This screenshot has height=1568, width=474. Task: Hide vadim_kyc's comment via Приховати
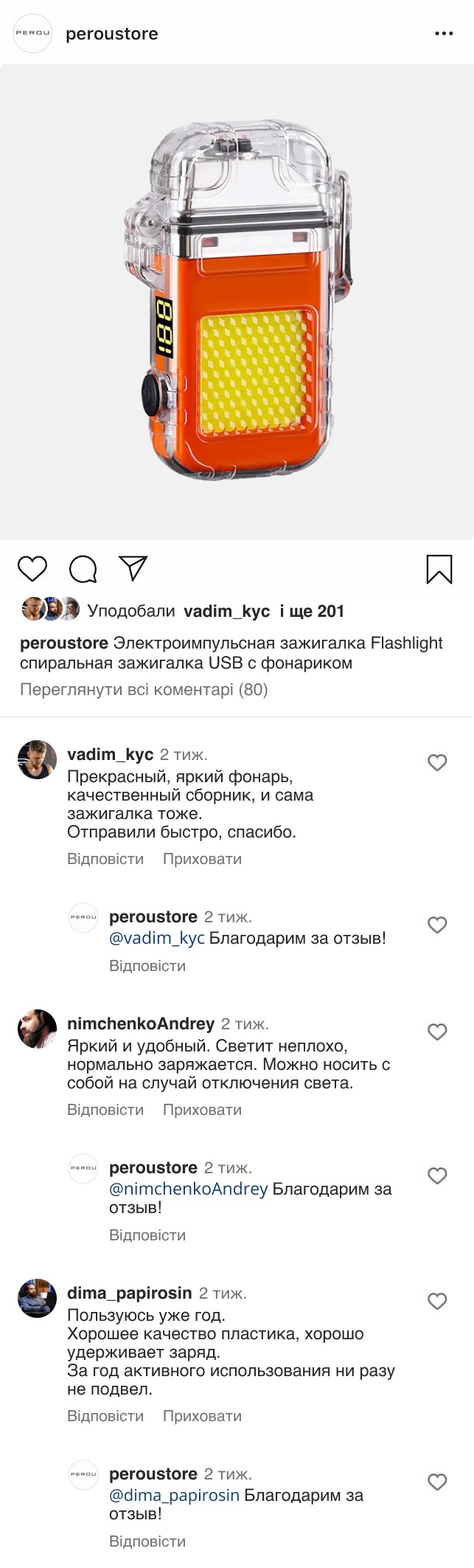[202, 859]
